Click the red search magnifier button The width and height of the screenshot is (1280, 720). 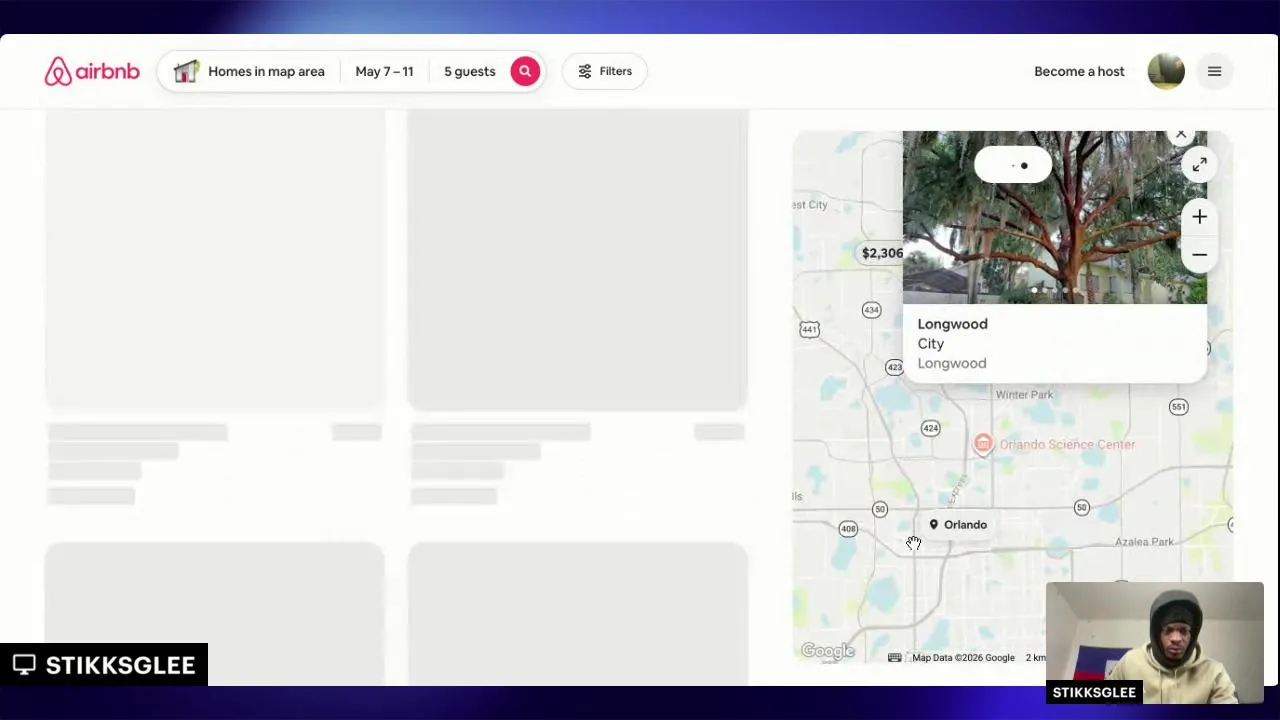(525, 71)
